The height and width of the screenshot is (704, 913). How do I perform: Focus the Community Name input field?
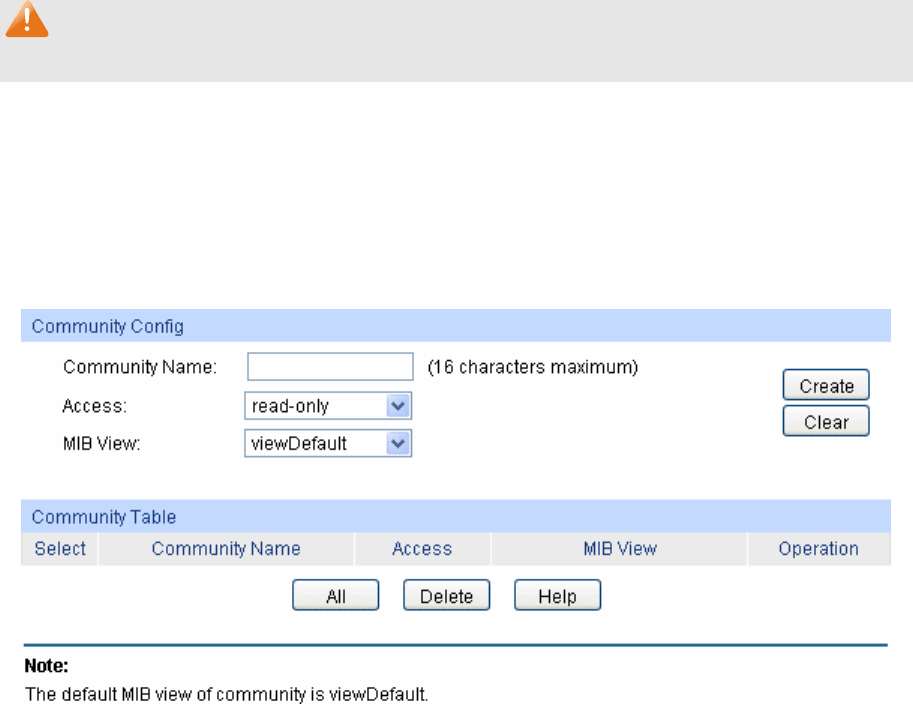coord(330,366)
